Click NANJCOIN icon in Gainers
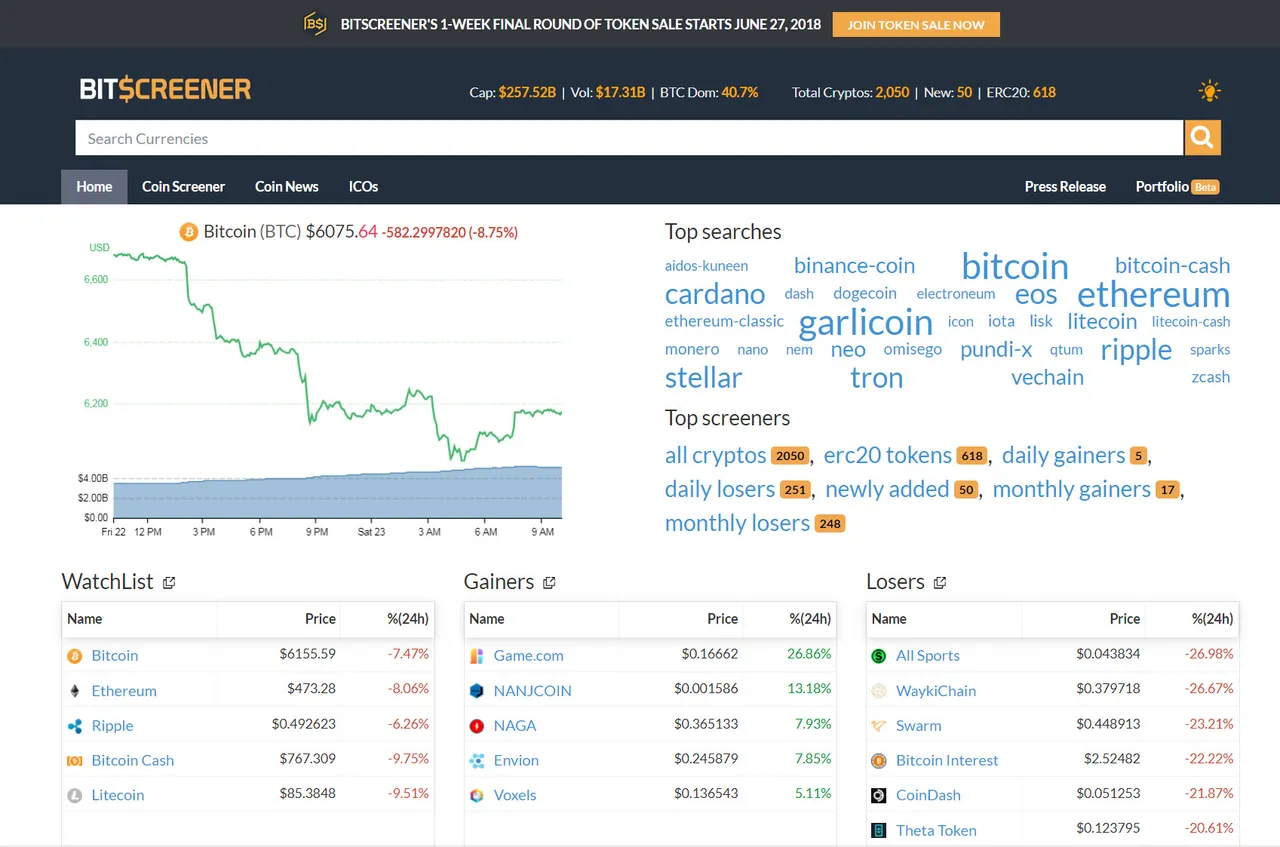 pyautogui.click(x=477, y=691)
